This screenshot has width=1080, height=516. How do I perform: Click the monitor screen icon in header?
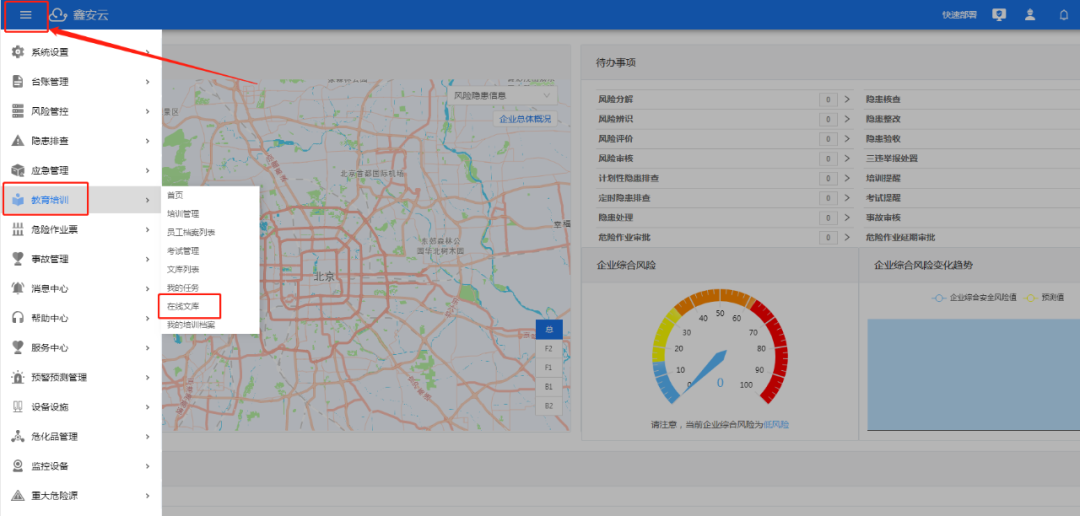(998, 15)
